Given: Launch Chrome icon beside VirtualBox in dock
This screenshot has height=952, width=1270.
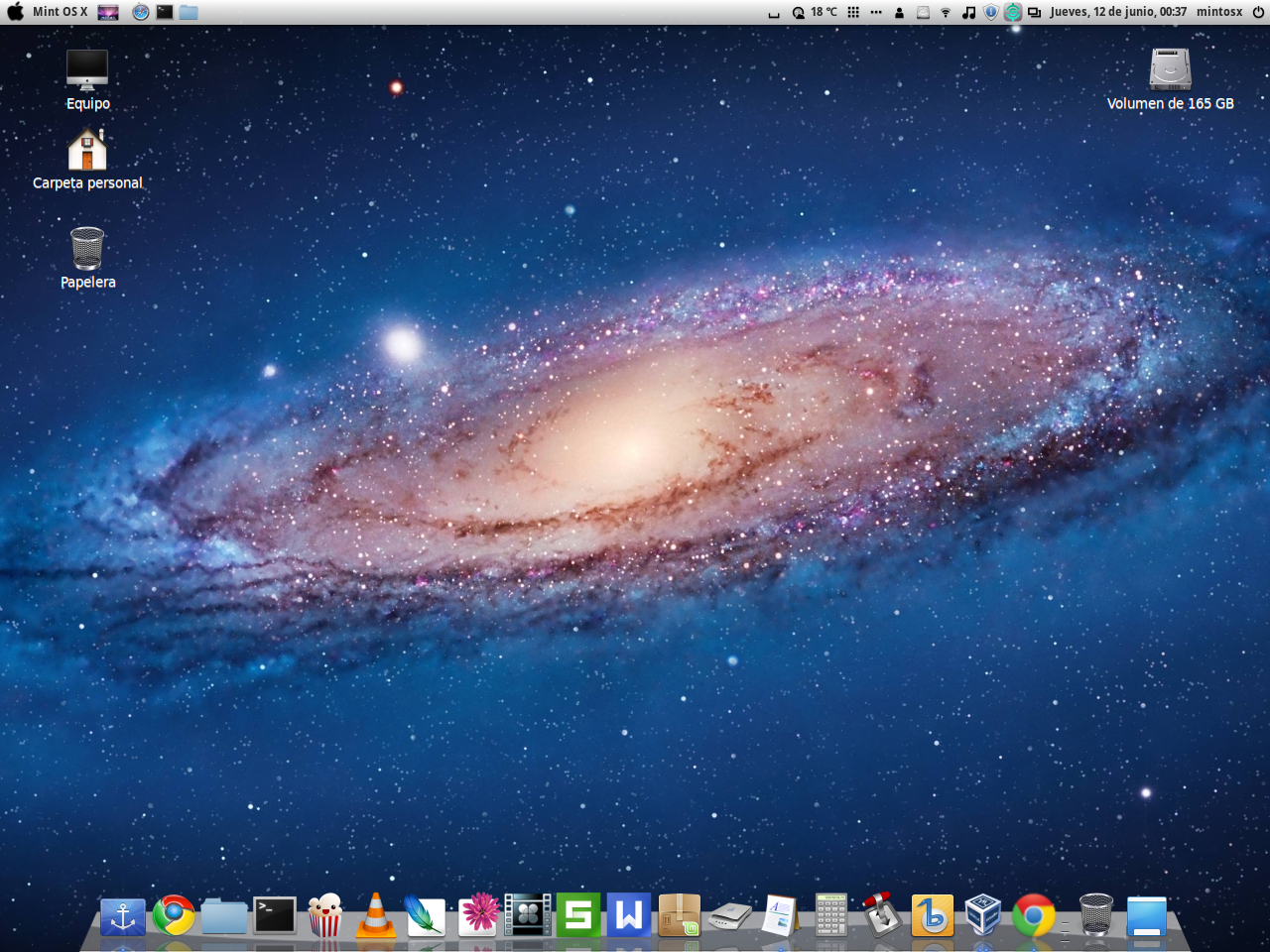Looking at the screenshot, I should pyautogui.click(x=1034, y=914).
